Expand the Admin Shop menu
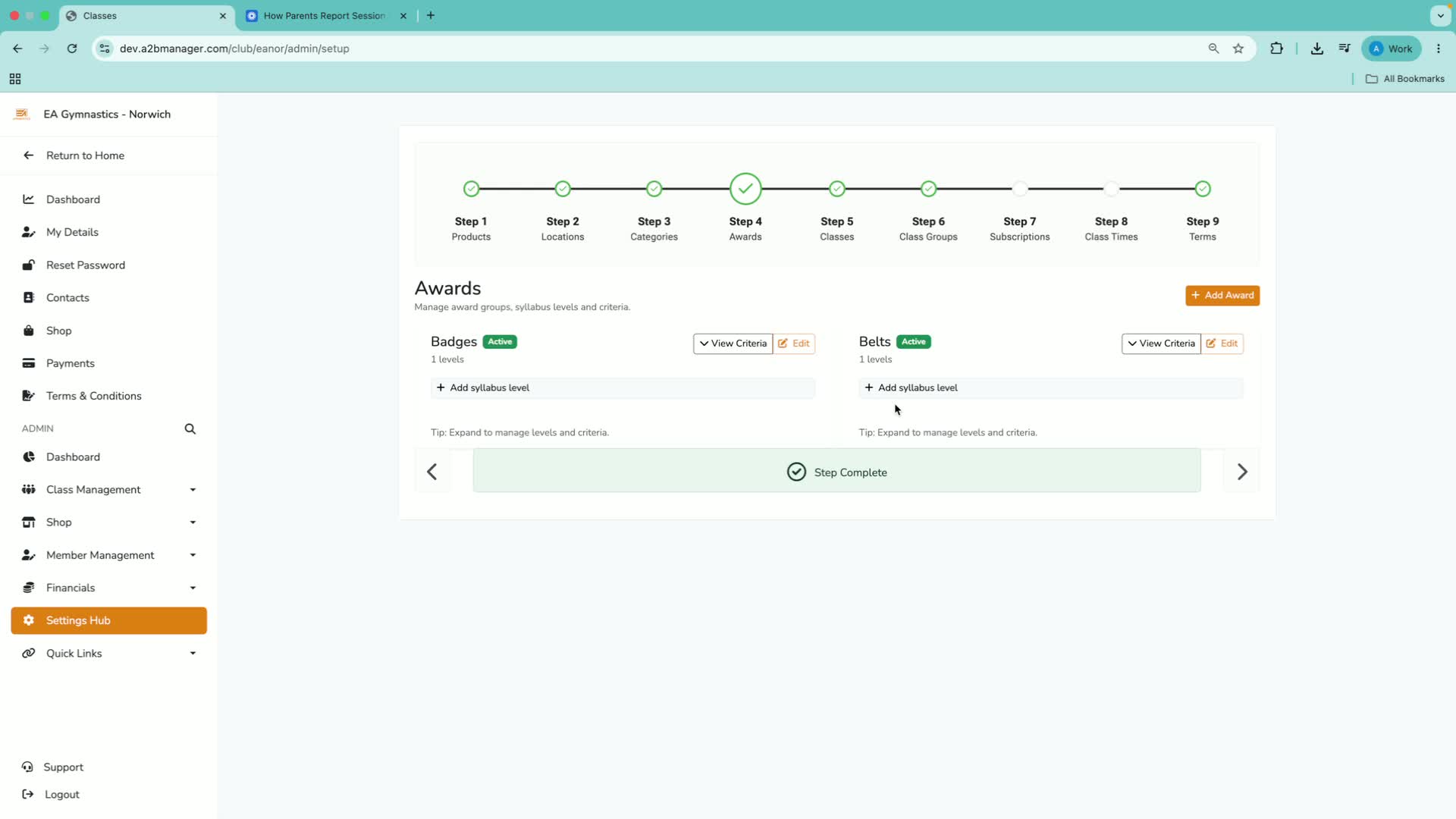 click(x=108, y=522)
